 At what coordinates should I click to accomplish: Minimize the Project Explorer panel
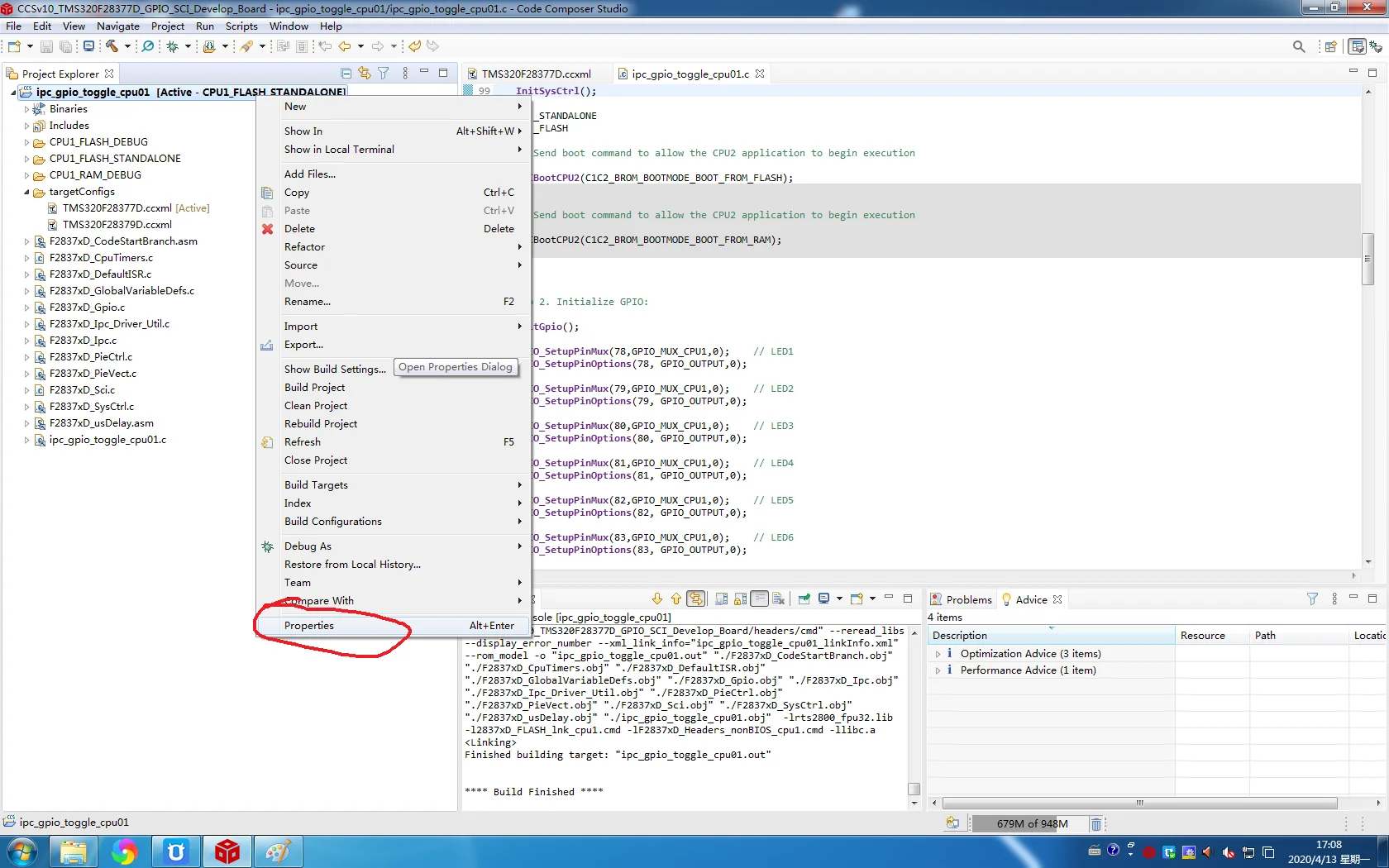pyautogui.click(x=424, y=73)
